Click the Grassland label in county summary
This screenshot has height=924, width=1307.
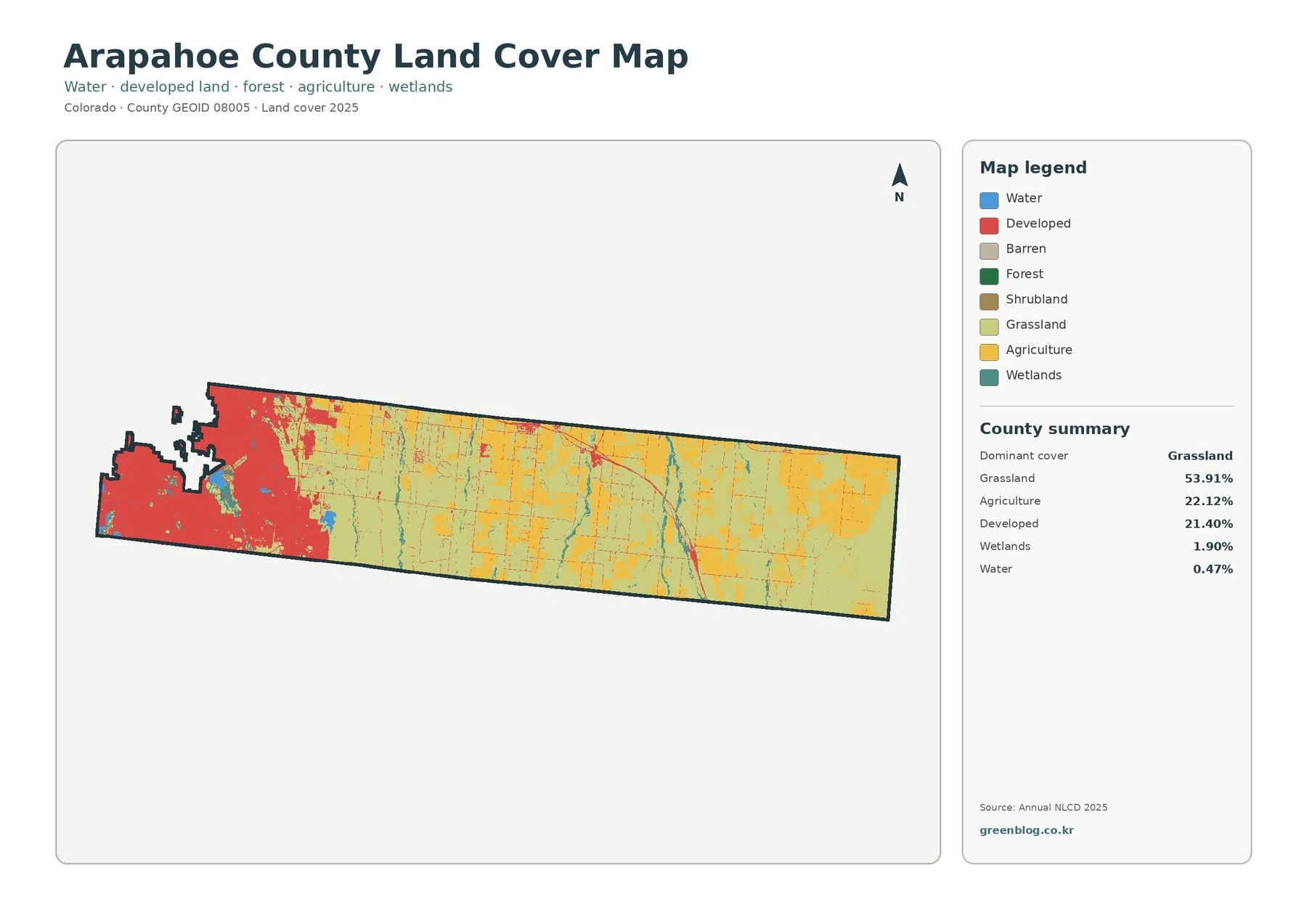[x=1007, y=478]
